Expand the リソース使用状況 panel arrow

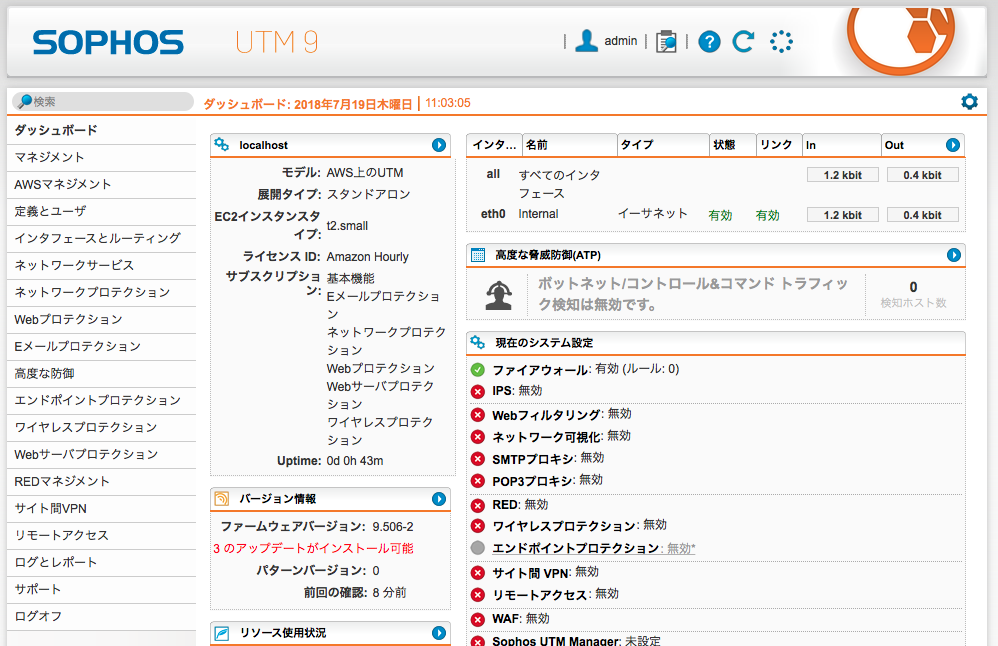(439, 633)
